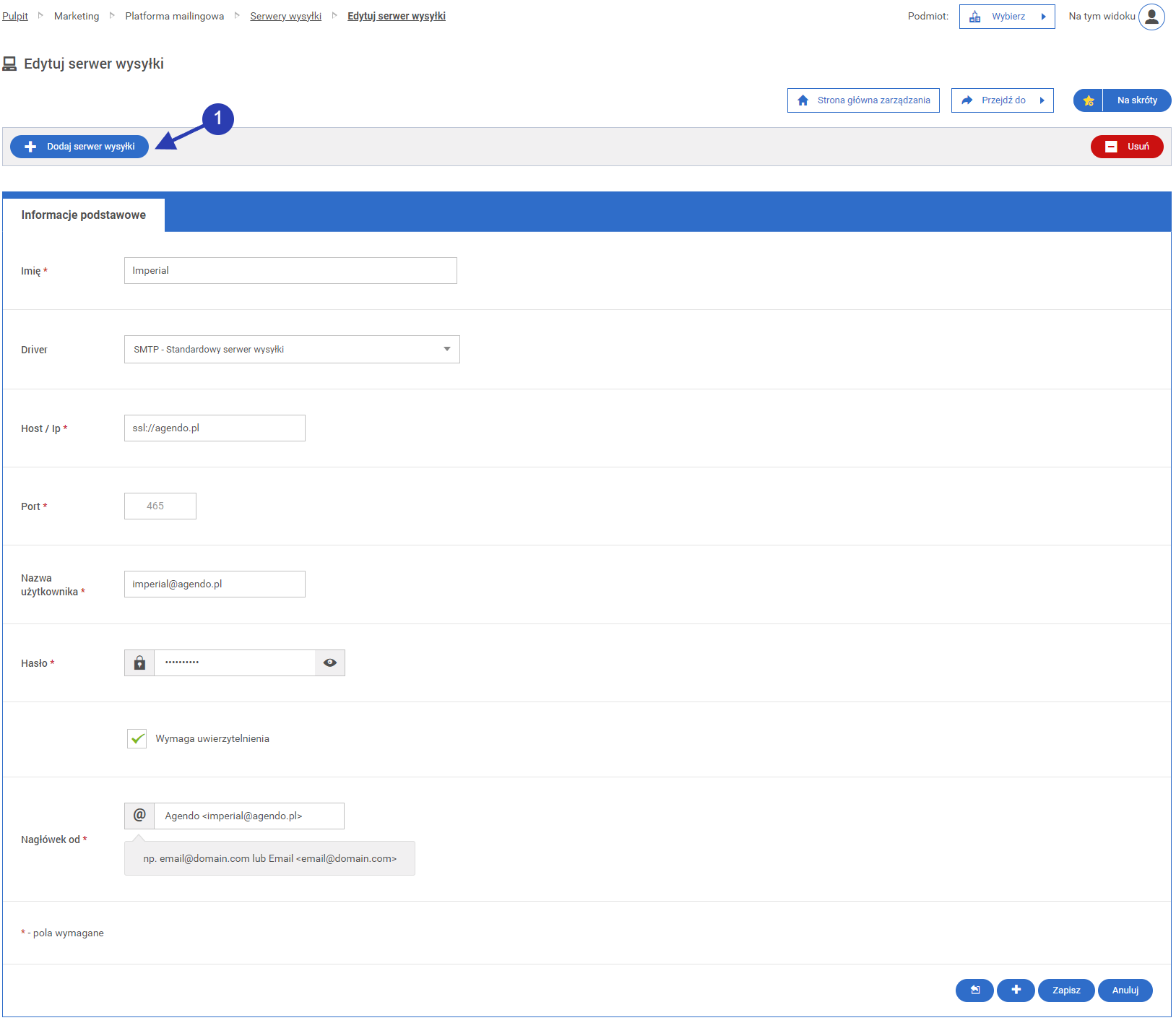This screenshot has height=1023, width=1176.
Task: Show password using the eye icon
Action: 330,662
